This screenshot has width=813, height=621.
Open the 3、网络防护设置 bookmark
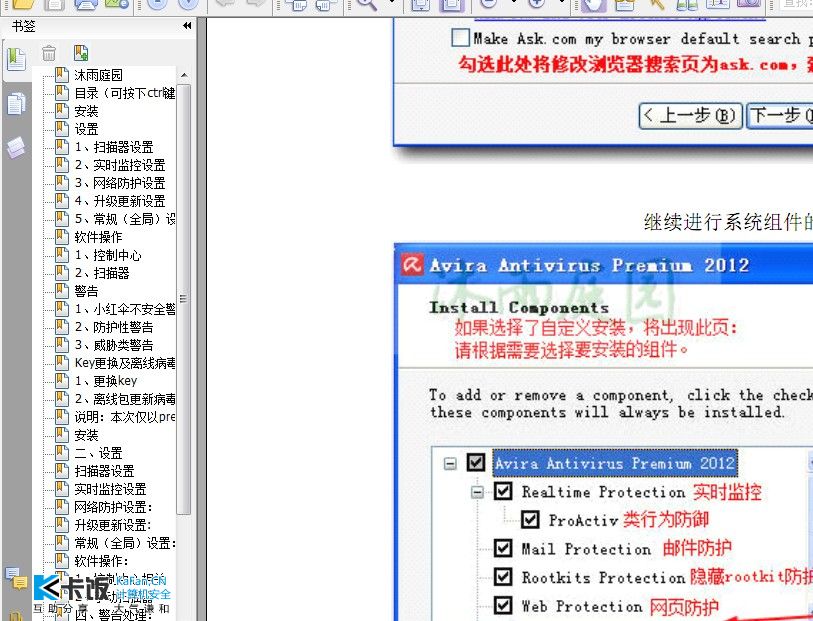120,183
